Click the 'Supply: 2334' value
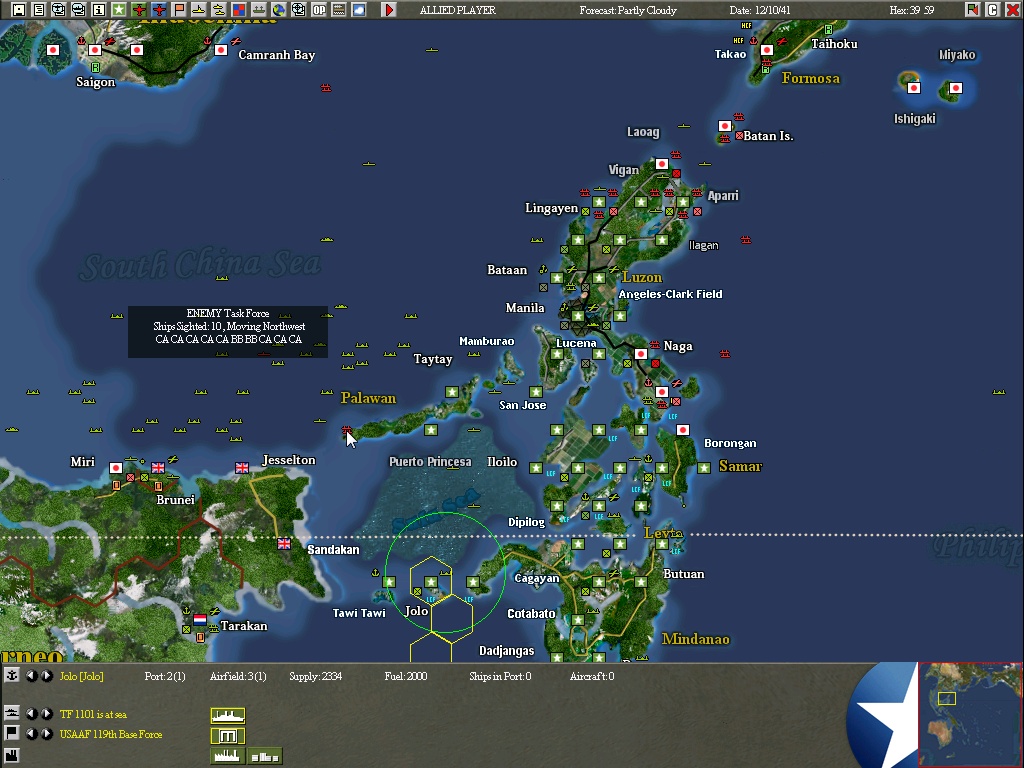The height and width of the screenshot is (768, 1024). 315,676
